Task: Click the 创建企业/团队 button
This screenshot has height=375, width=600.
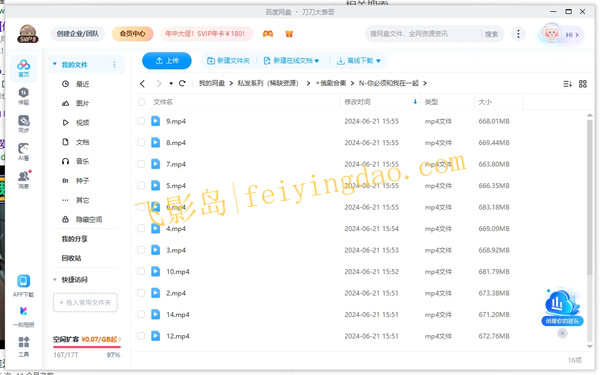Action: [x=78, y=34]
